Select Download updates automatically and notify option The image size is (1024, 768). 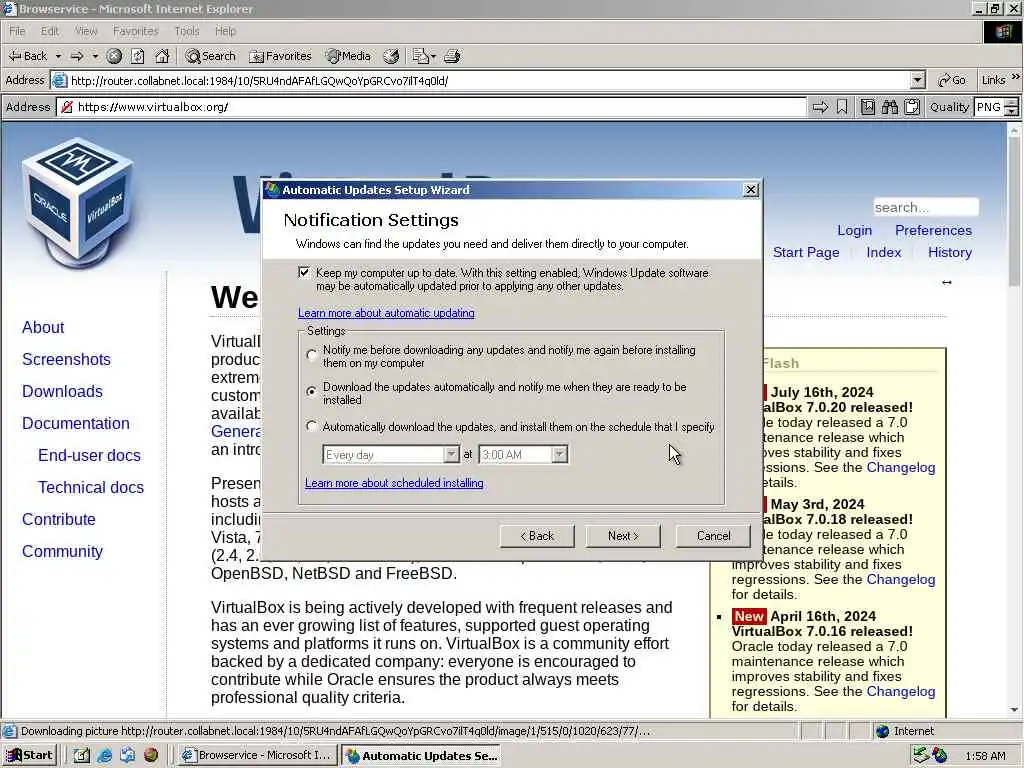pos(312,391)
